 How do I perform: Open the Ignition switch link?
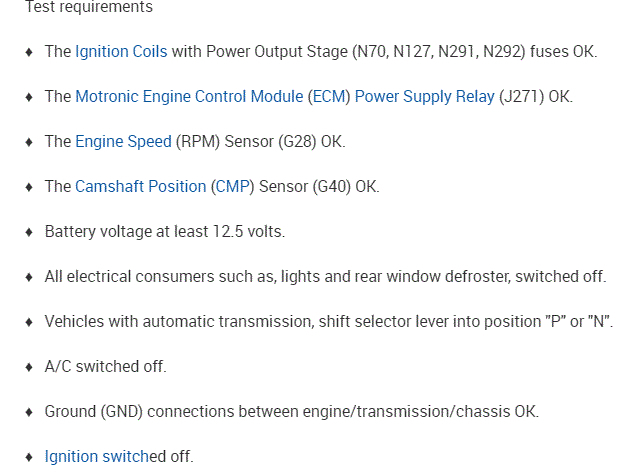(x=97, y=456)
